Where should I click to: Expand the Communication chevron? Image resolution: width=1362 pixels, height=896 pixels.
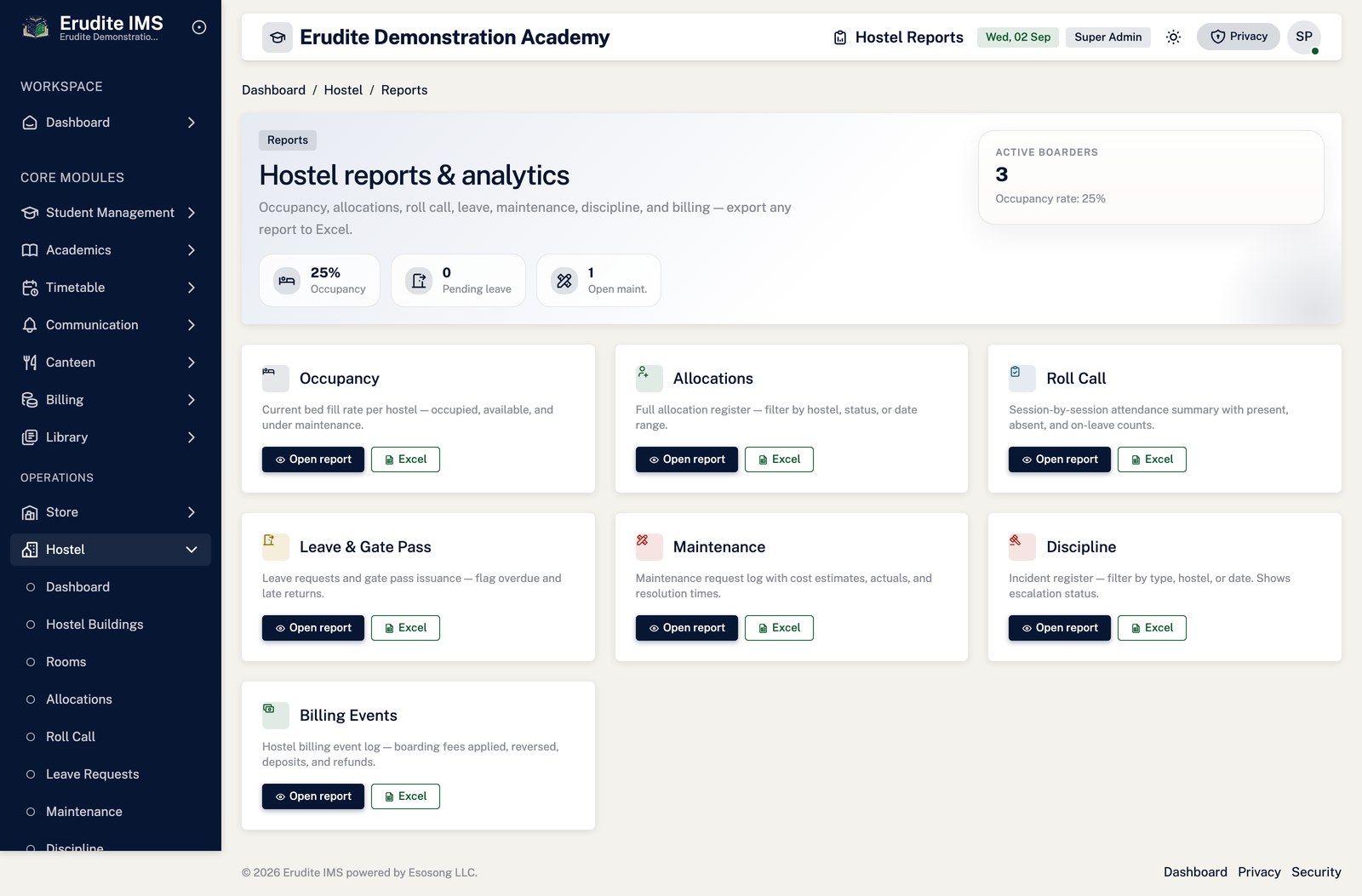pos(192,325)
